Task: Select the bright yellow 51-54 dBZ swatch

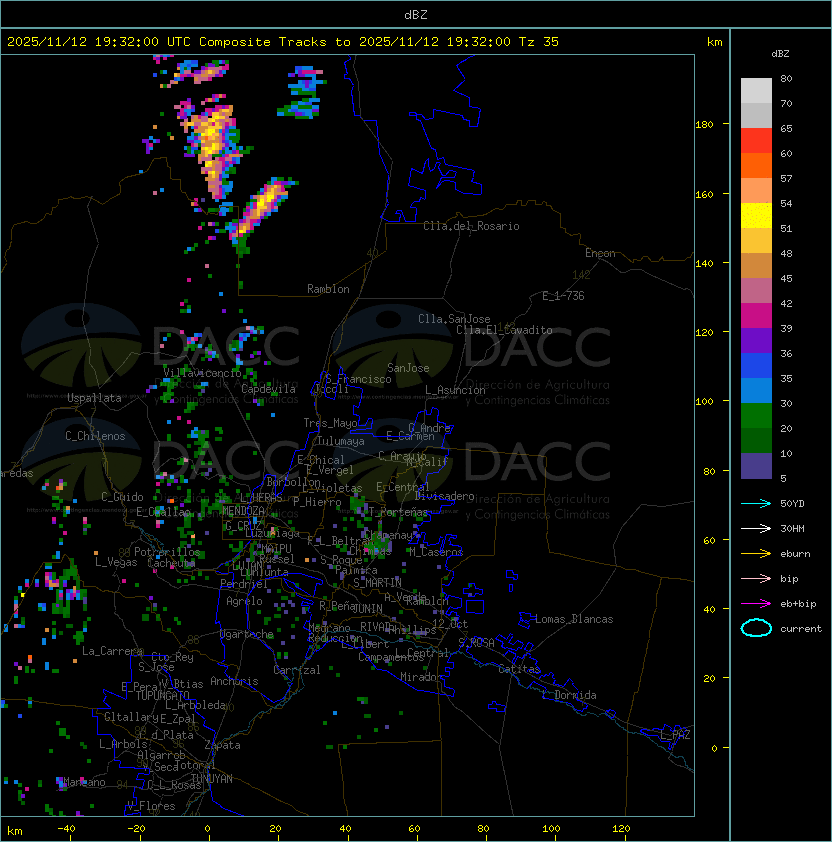Action: pyautogui.click(x=756, y=216)
